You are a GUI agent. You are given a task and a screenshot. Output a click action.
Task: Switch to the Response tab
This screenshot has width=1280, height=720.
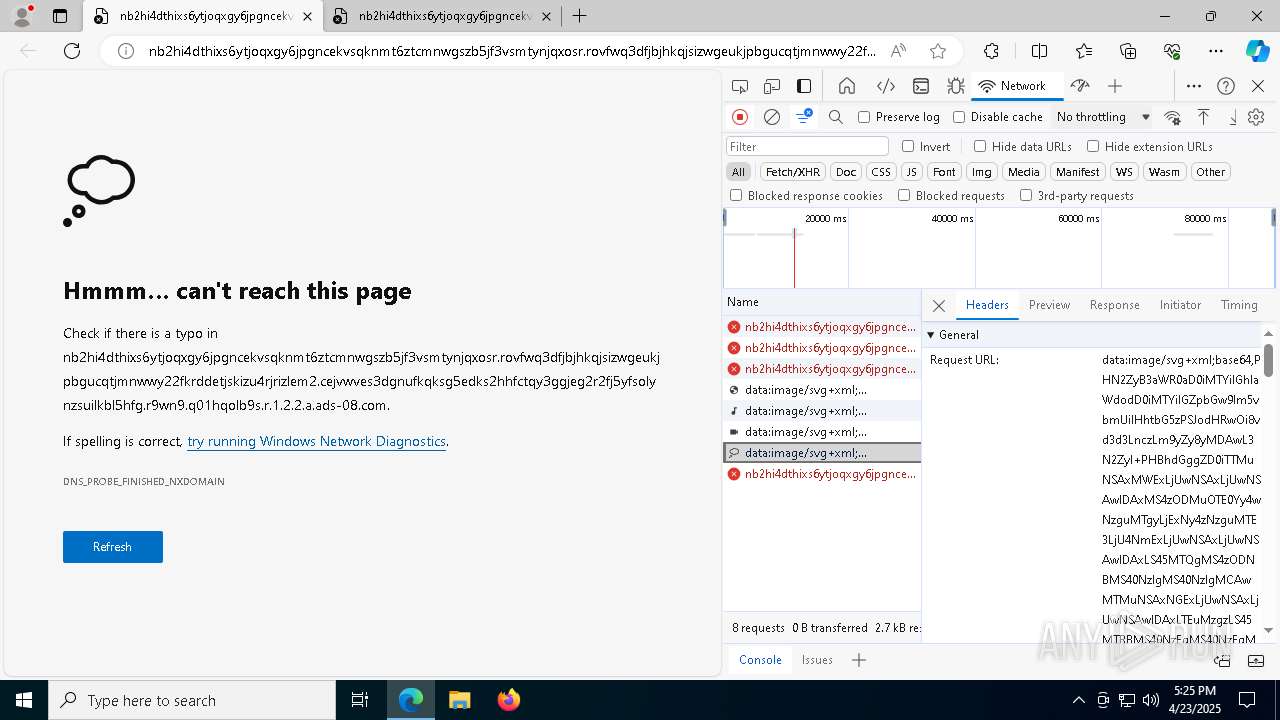[1114, 305]
